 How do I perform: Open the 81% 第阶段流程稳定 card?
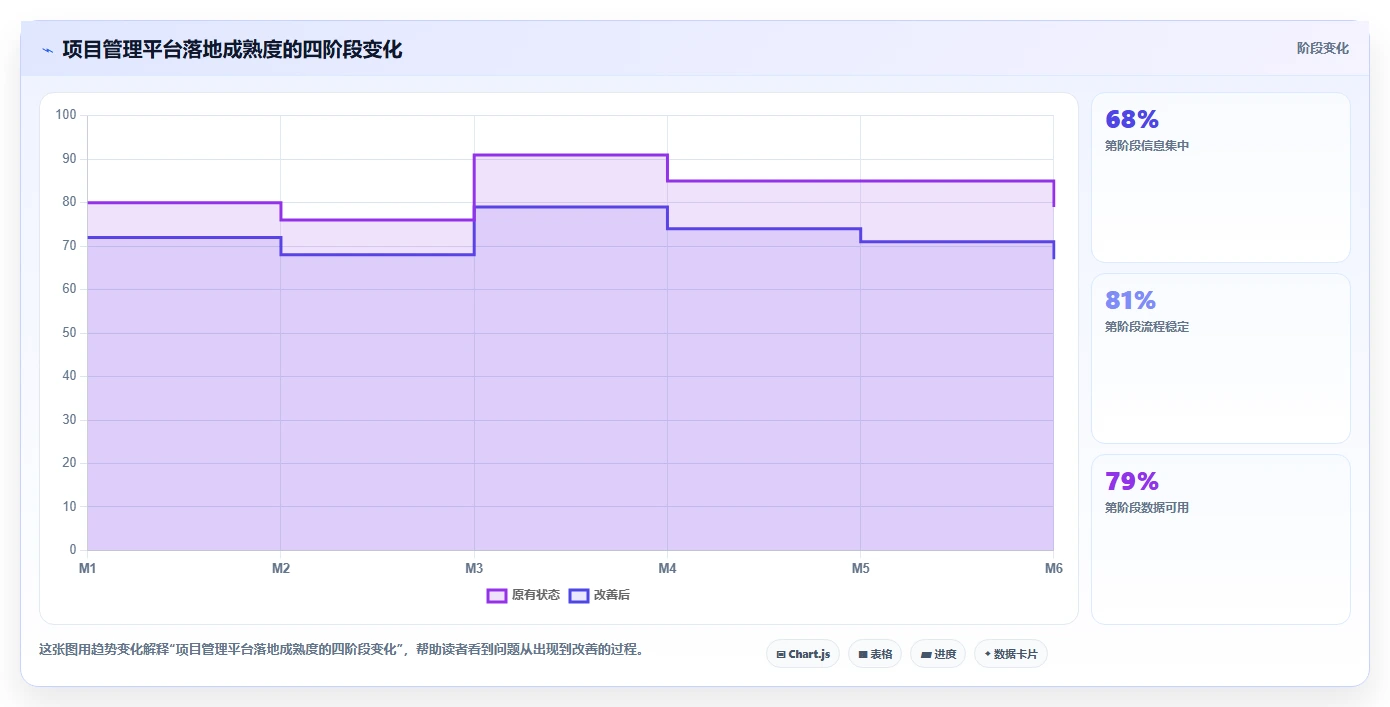tap(1221, 359)
